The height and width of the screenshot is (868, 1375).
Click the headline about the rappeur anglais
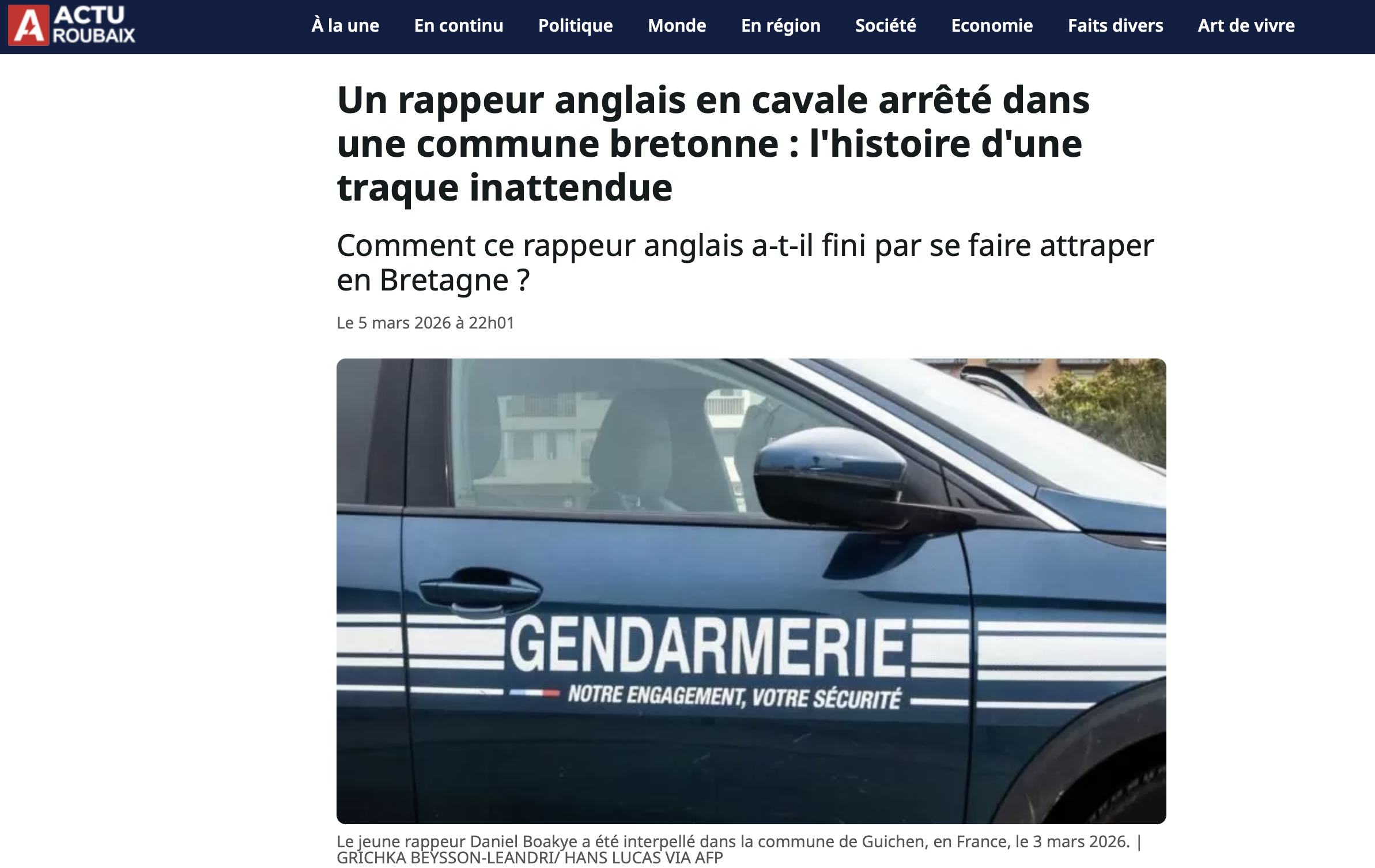point(713,144)
